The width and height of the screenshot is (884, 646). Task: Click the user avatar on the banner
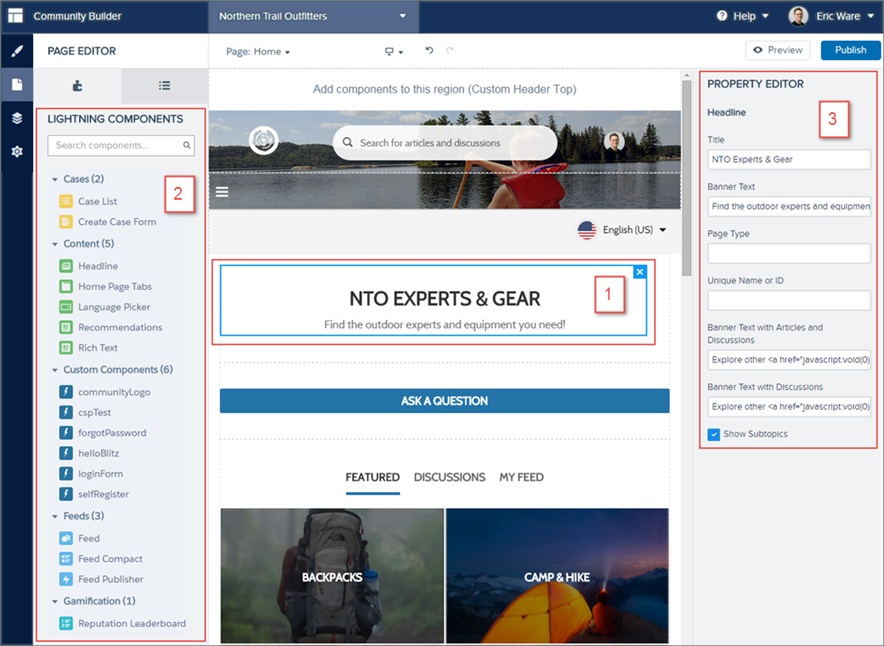click(614, 141)
